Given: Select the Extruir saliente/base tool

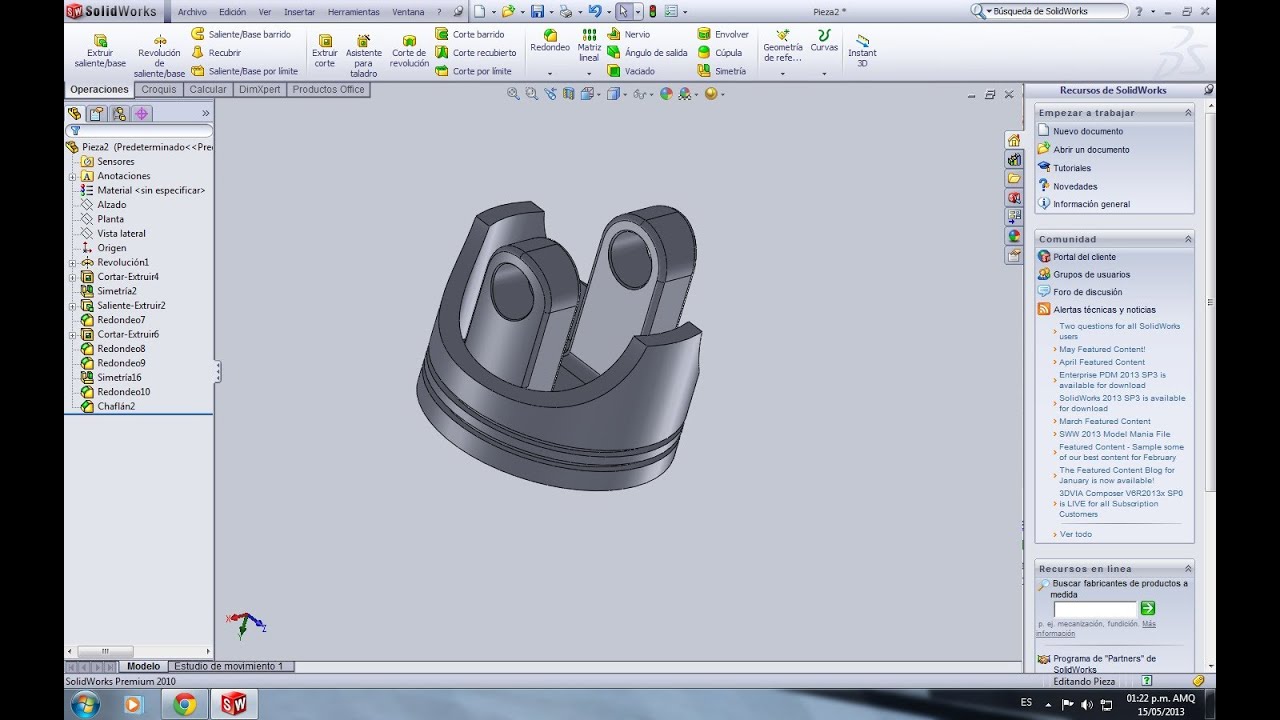Looking at the screenshot, I should (100, 50).
